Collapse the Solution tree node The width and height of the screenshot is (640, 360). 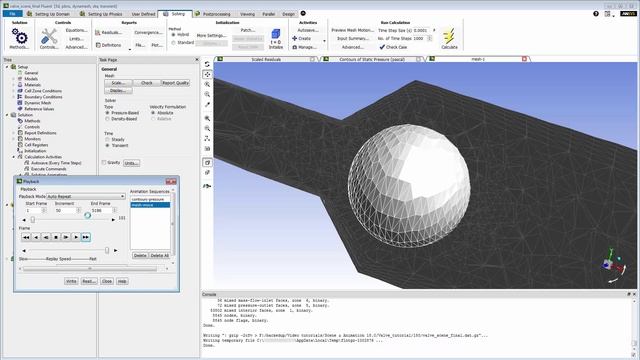pos(7,115)
